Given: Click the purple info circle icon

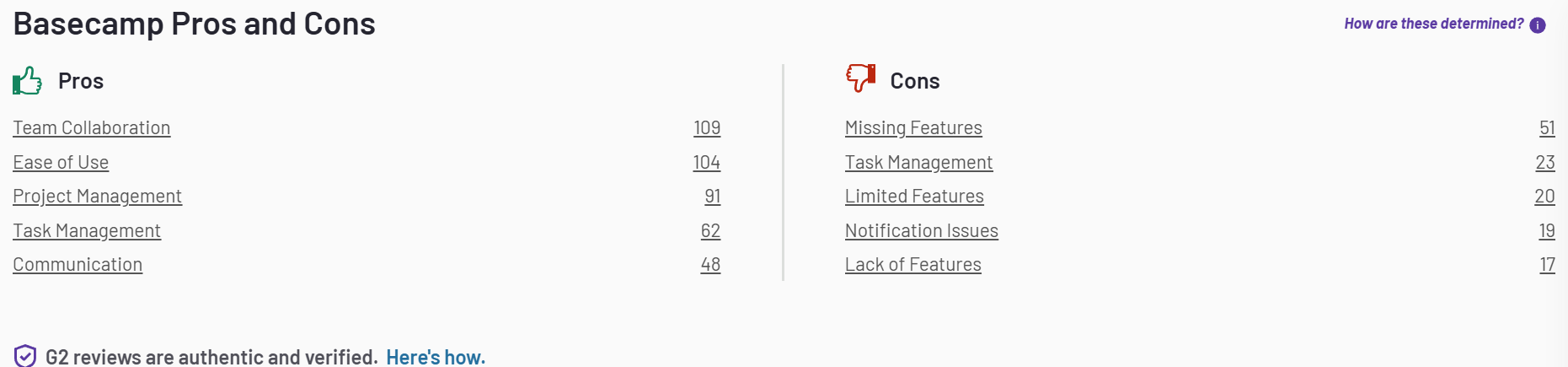Looking at the screenshot, I should pos(1538,25).
